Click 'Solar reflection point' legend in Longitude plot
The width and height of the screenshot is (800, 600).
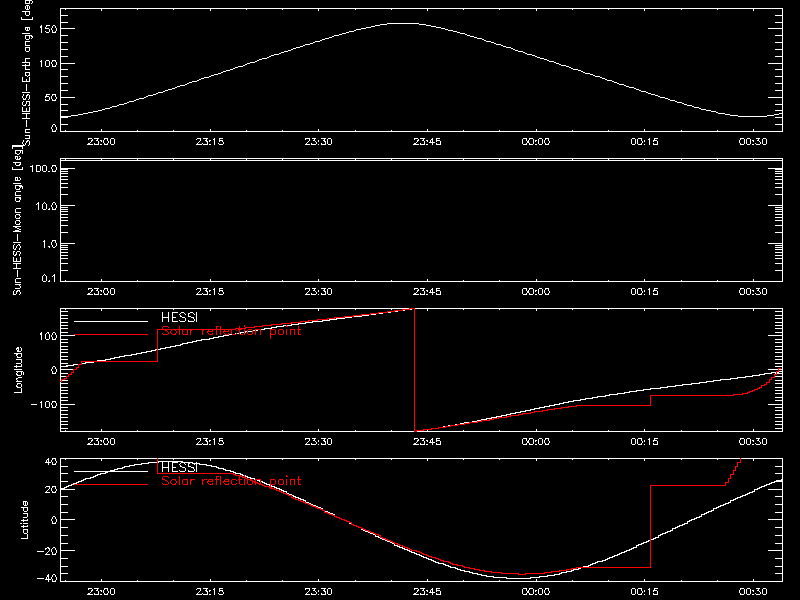[231, 331]
